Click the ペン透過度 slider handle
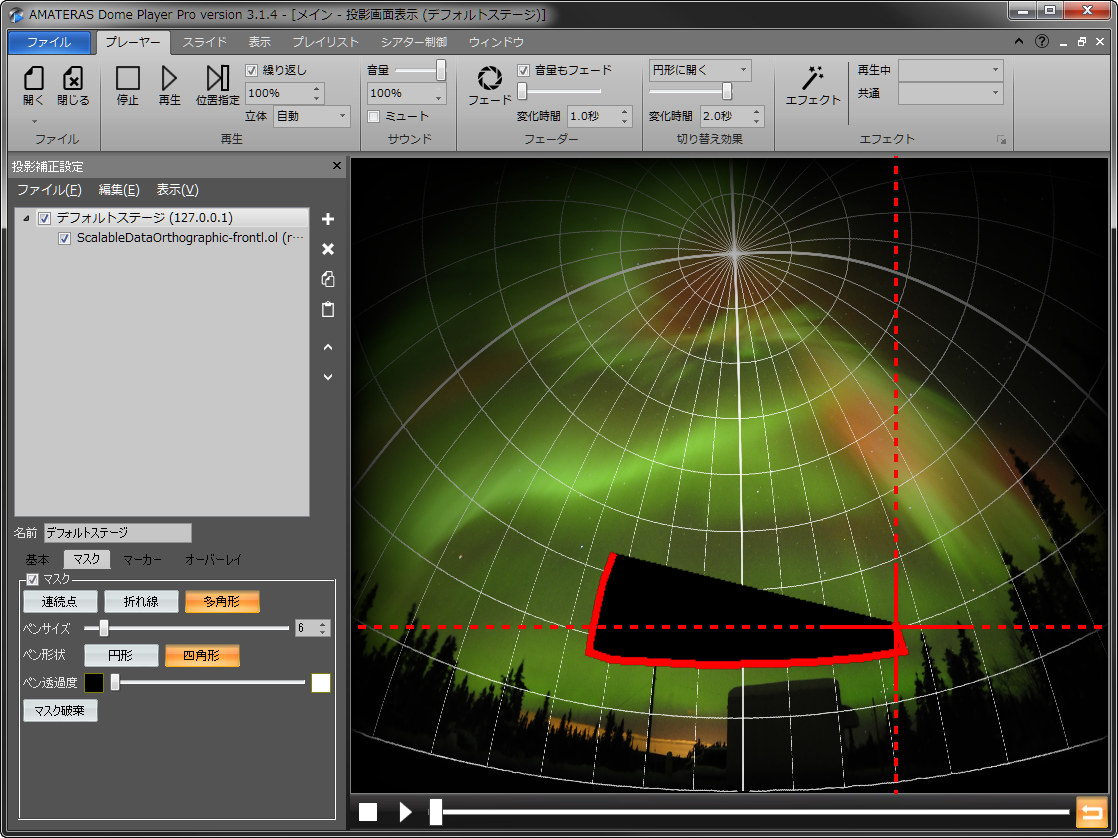1118x838 pixels. 115,683
